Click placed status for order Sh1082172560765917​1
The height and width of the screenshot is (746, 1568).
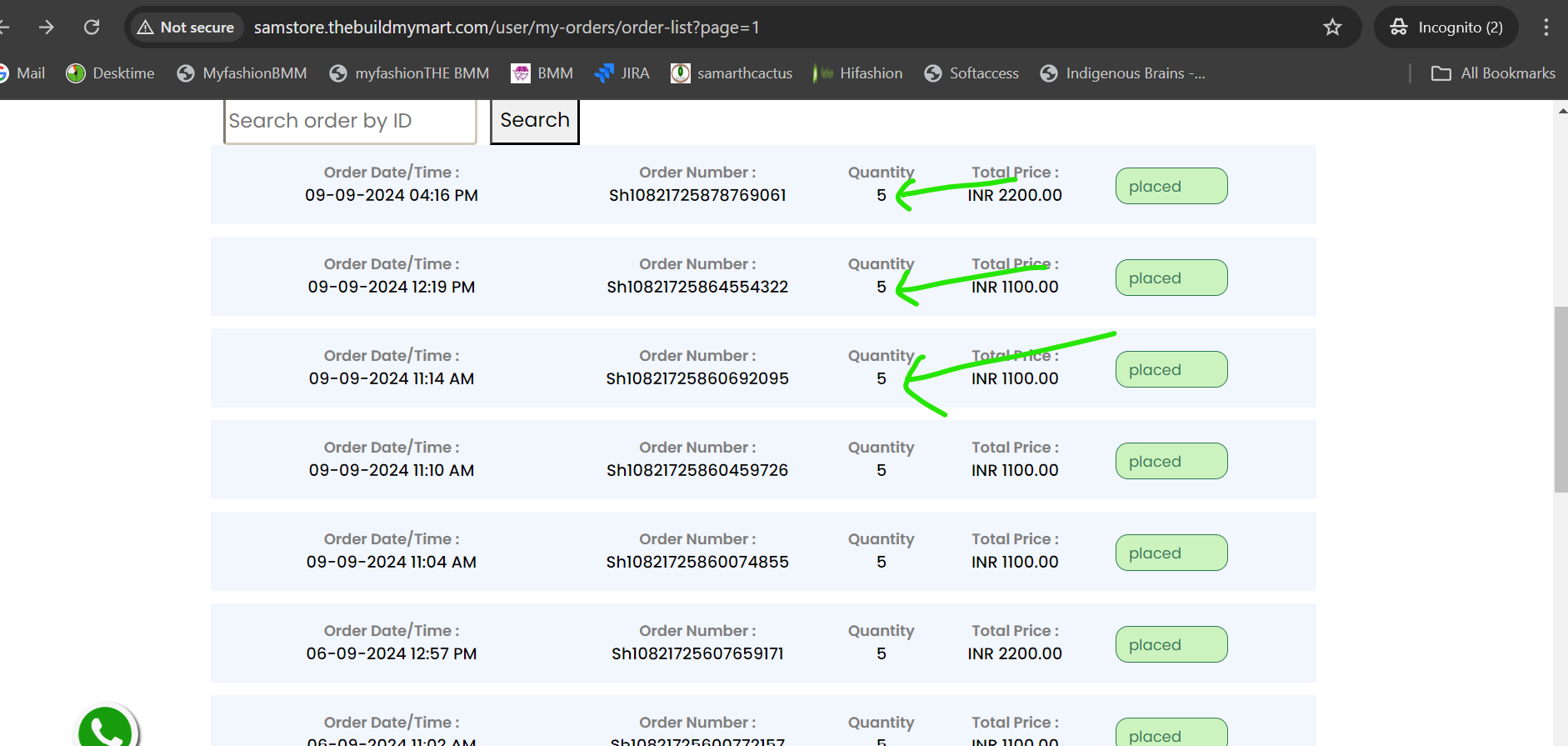(1171, 644)
